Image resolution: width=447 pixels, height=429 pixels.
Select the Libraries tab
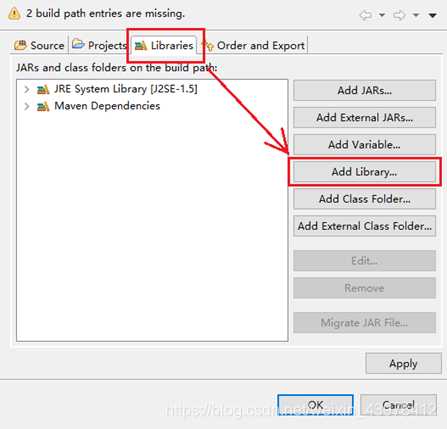(x=164, y=45)
